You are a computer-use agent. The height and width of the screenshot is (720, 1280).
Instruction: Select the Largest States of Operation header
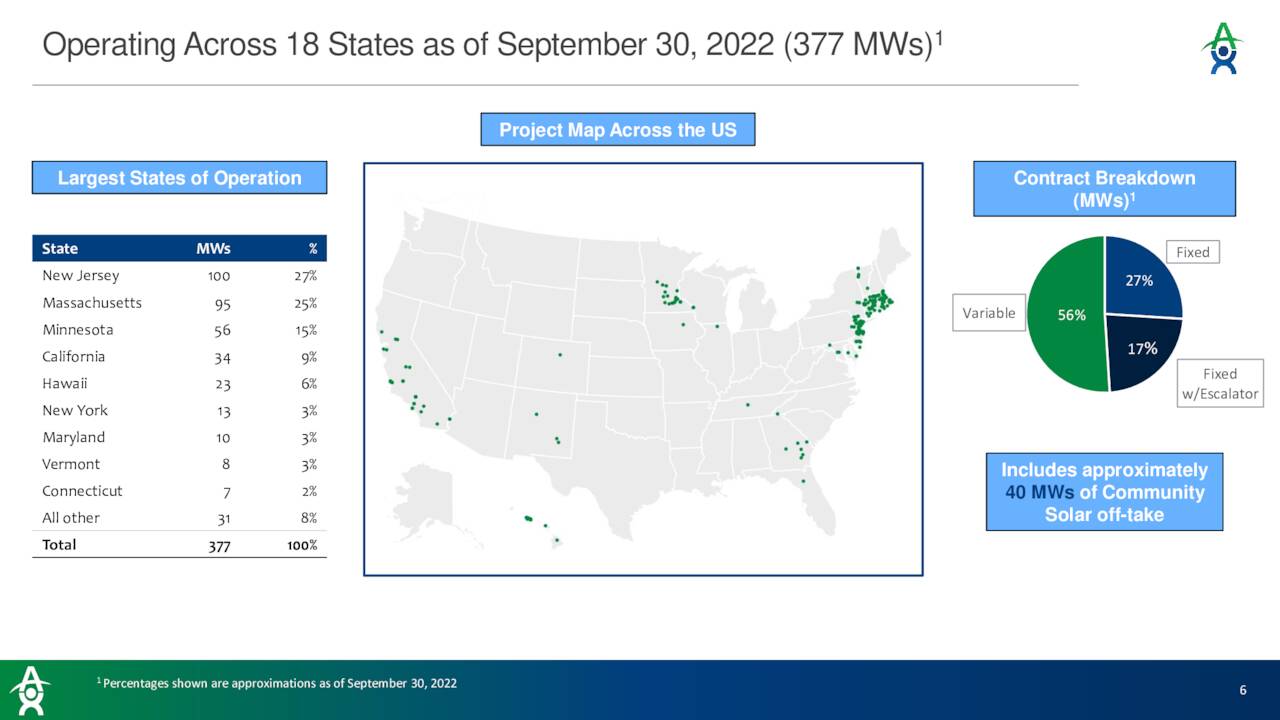179,177
